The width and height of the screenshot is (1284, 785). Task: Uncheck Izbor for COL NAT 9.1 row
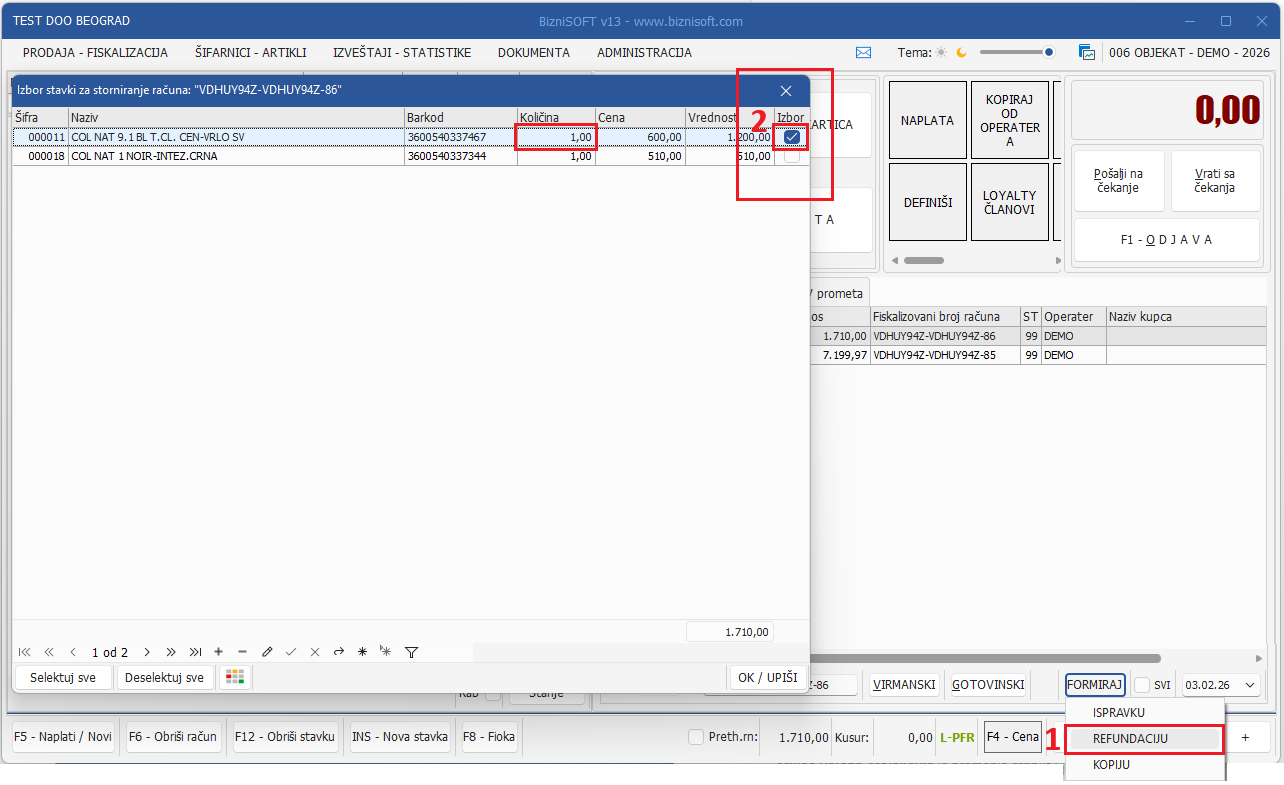(792, 137)
